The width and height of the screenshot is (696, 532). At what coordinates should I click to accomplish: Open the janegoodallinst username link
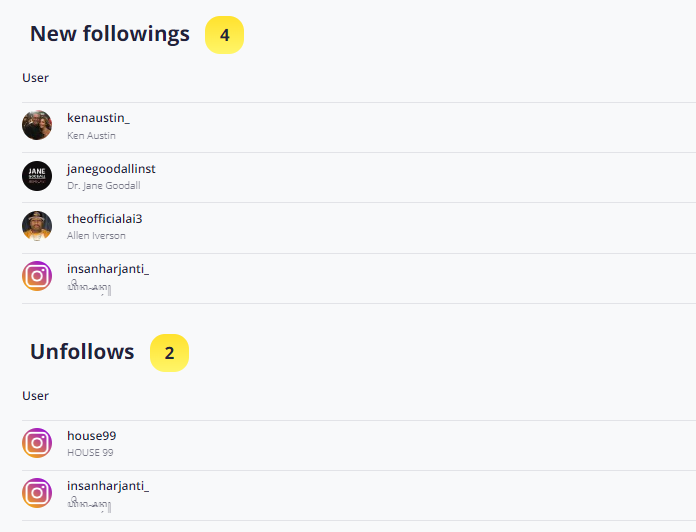(111, 169)
